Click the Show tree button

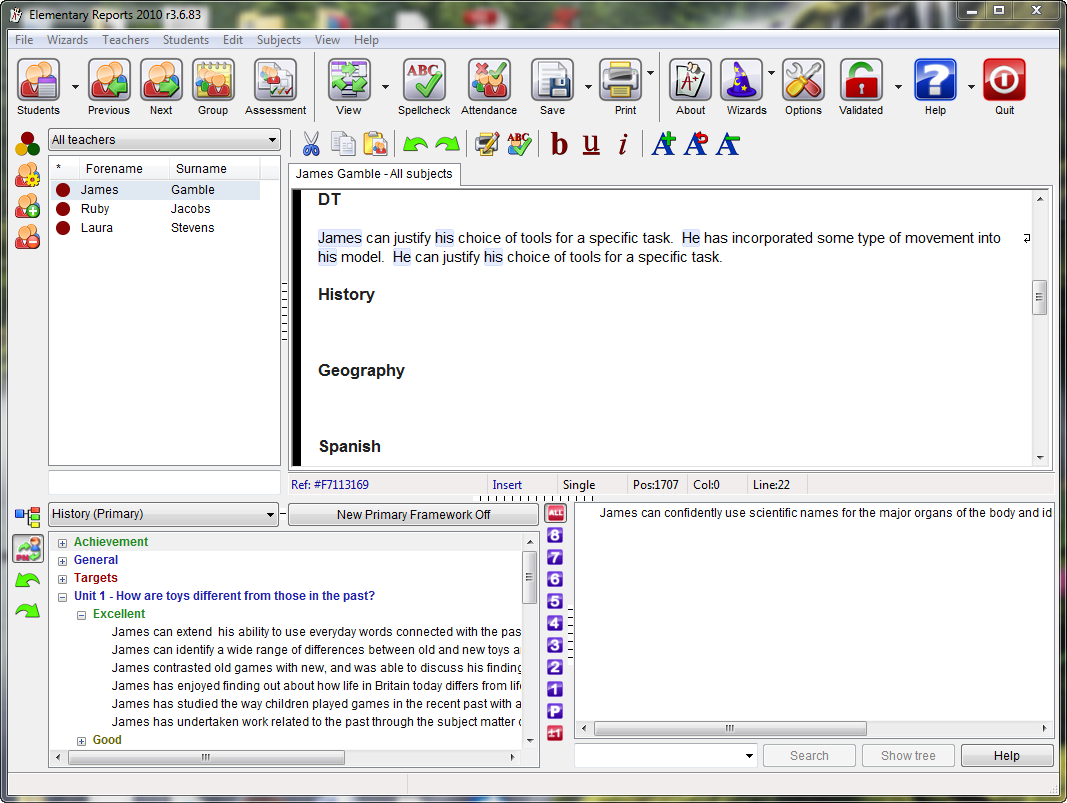pos(908,756)
